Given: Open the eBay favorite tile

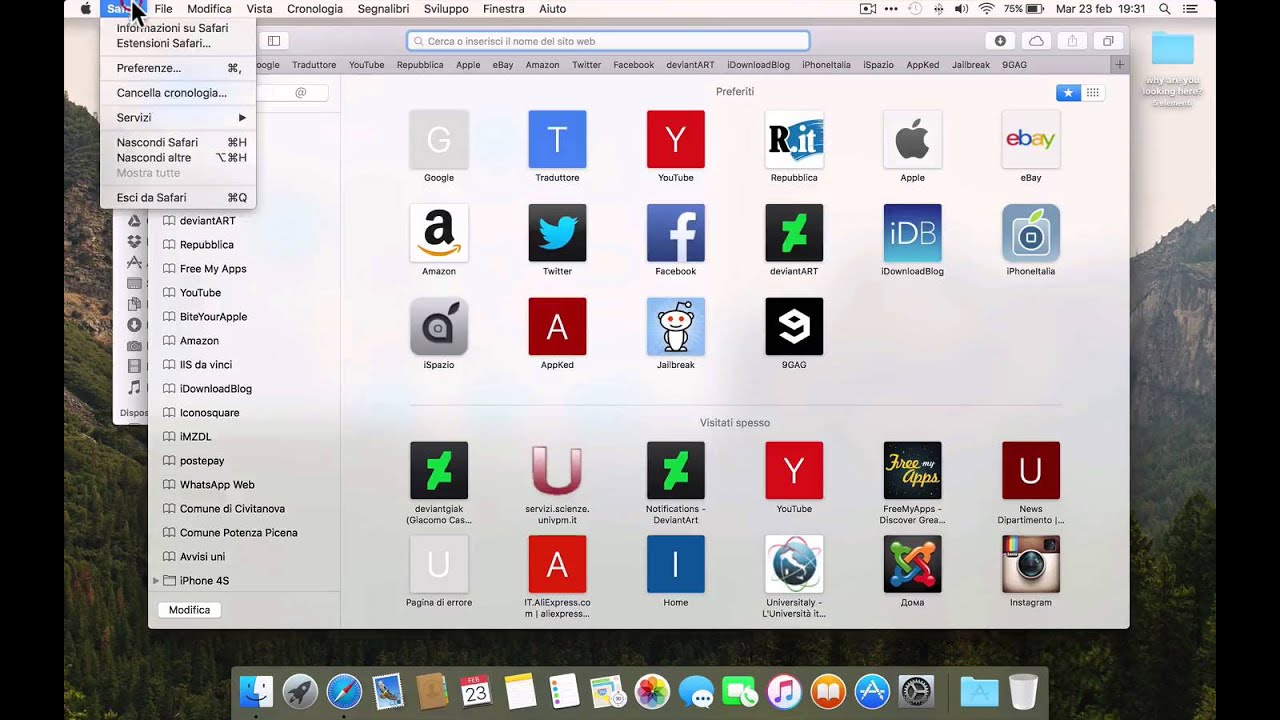Looking at the screenshot, I should pyautogui.click(x=1031, y=139).
